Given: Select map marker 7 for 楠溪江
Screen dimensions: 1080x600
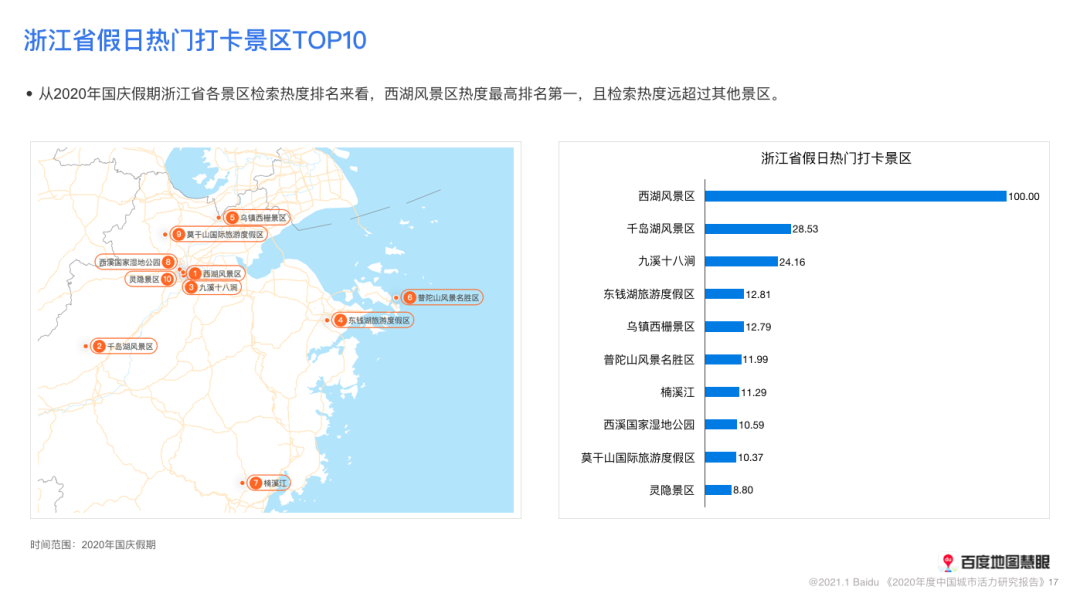Looking at the screenshot, I should pyautogui.click(x=256, y=483).
